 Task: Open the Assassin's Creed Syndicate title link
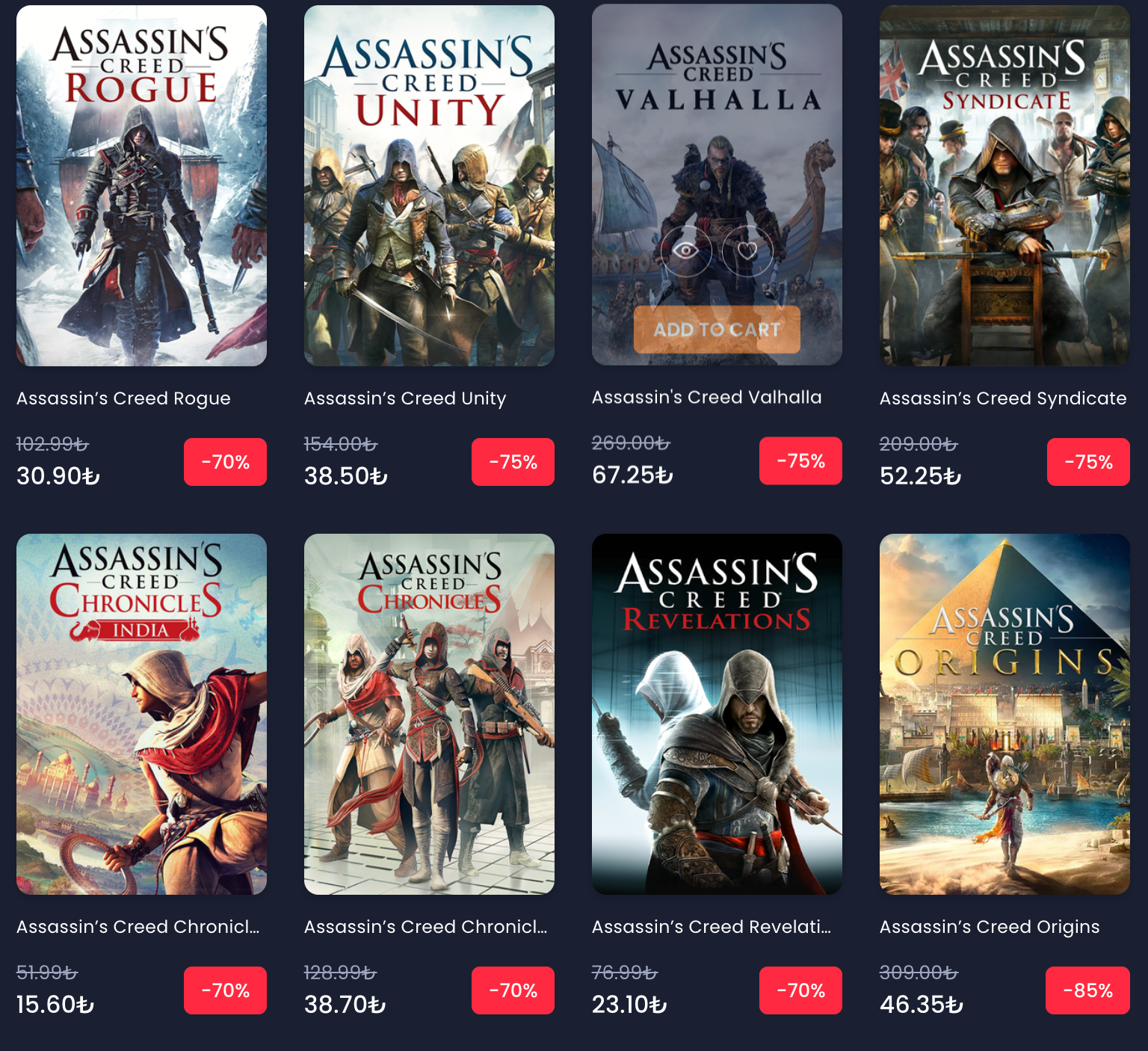pyautogui.click(x=1003, y=398)
